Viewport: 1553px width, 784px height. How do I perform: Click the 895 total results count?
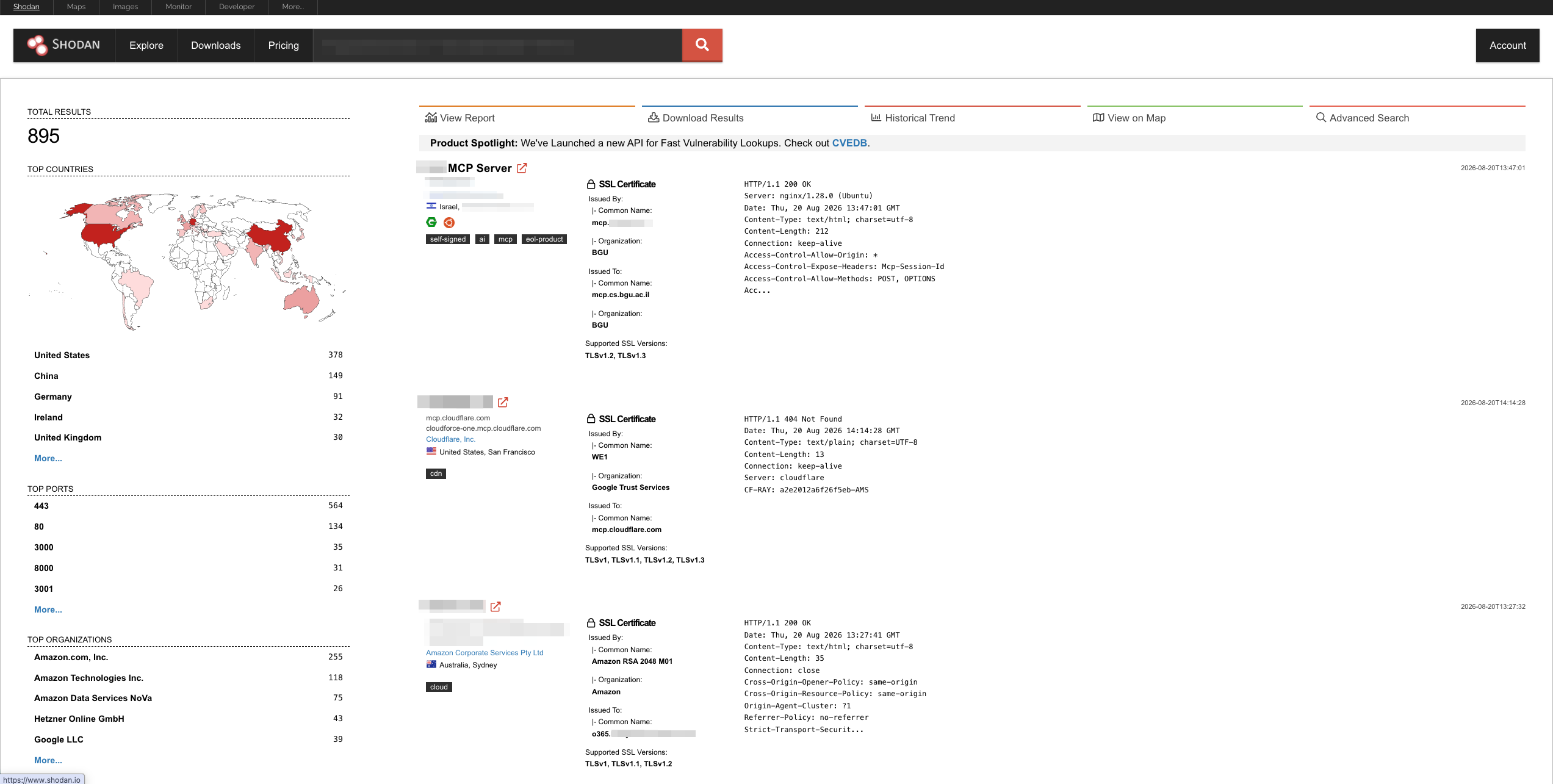(x=43, y=136)
